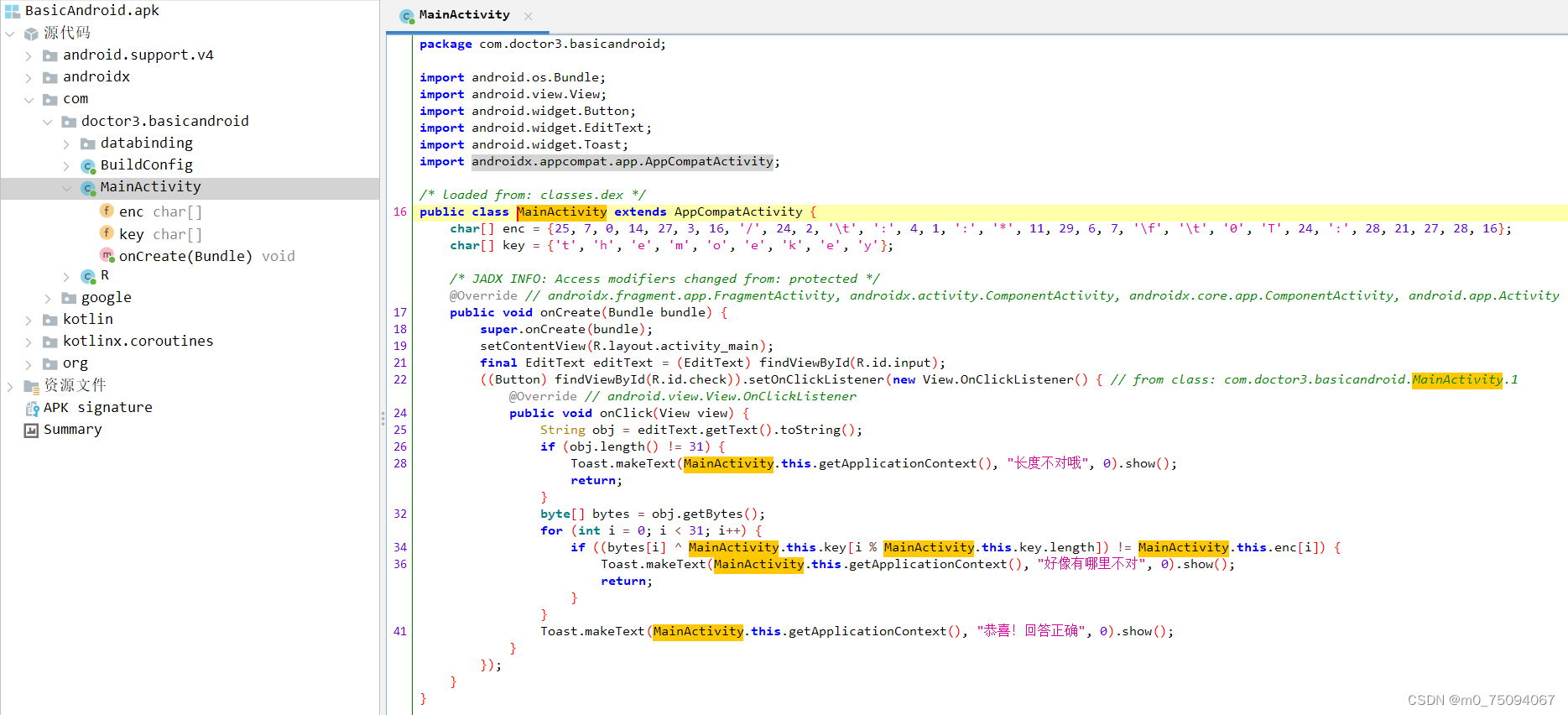
Task: Select the enc char[] field item
Action: point(160,211)
